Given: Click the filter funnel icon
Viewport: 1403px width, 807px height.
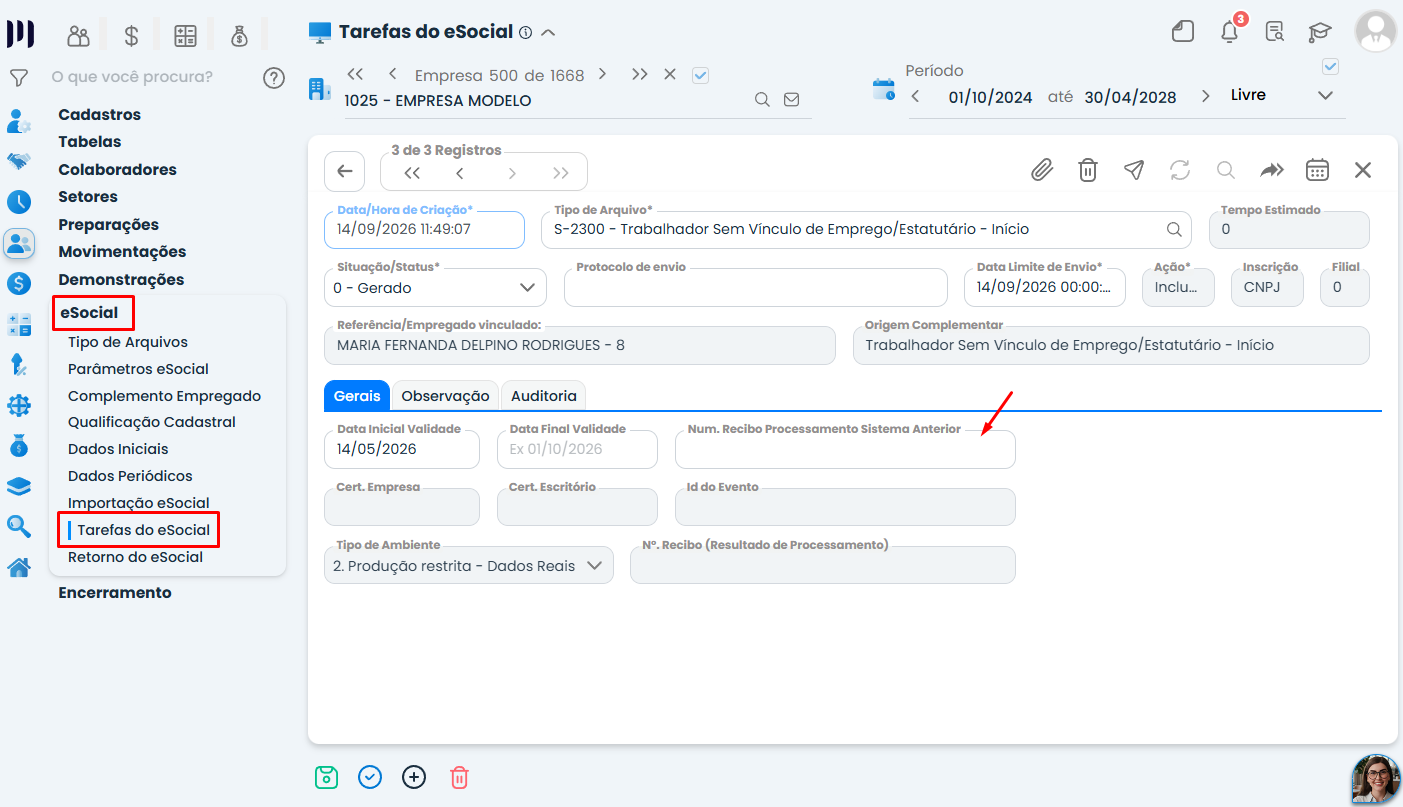Looking at the screenshot, I should click(18, 77).
